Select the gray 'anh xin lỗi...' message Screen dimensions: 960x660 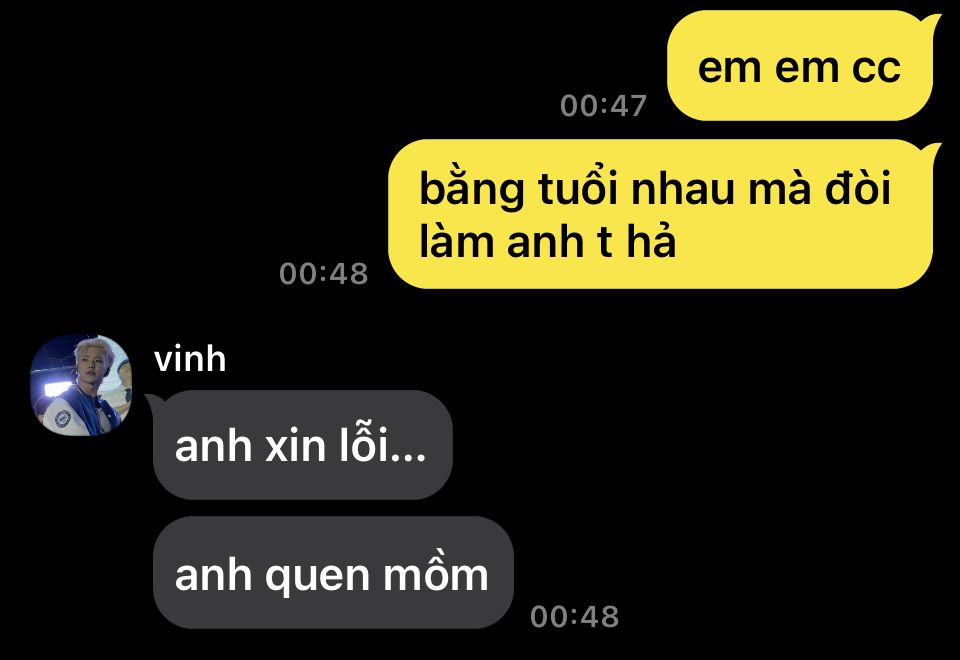coord(302,445)
